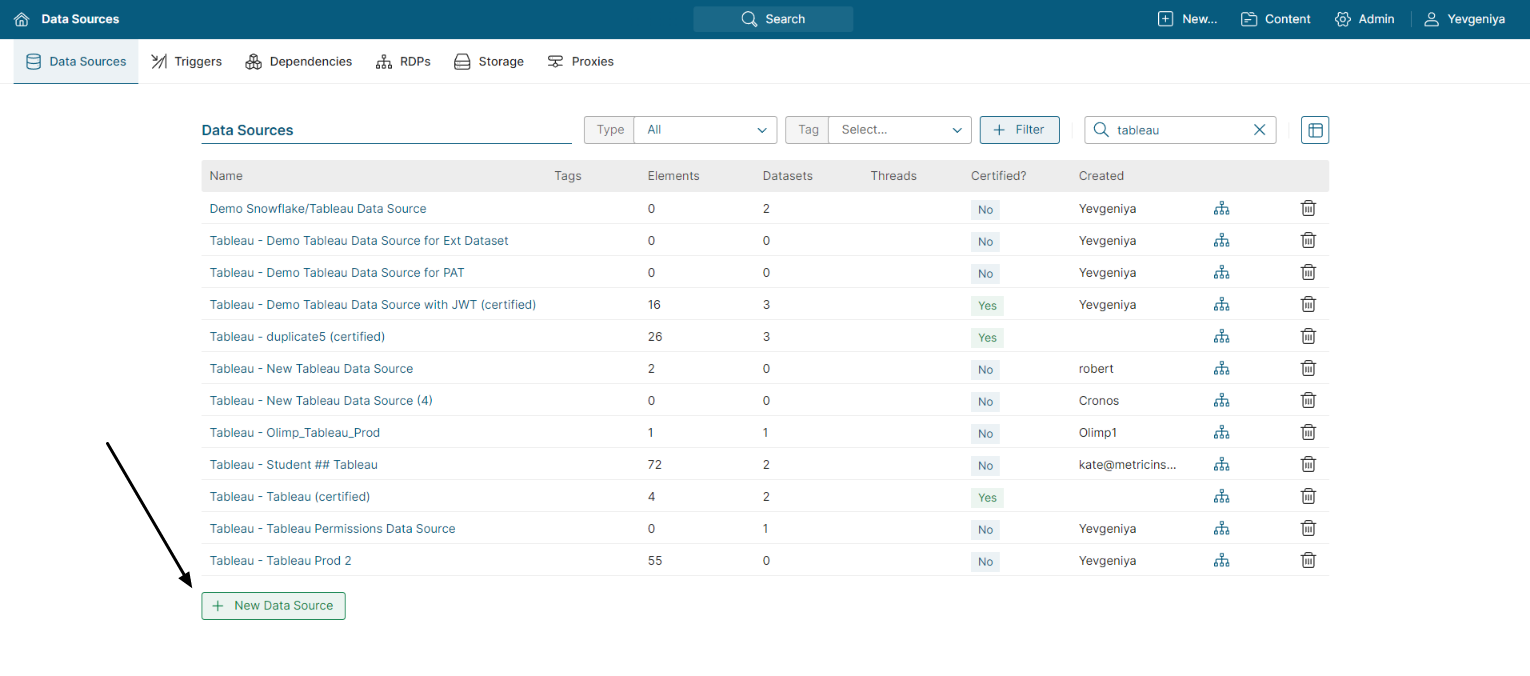
Task: Open hierarchy icon for Demo Snowflake/Tableau Data Source
Action: coord(1221,209)
